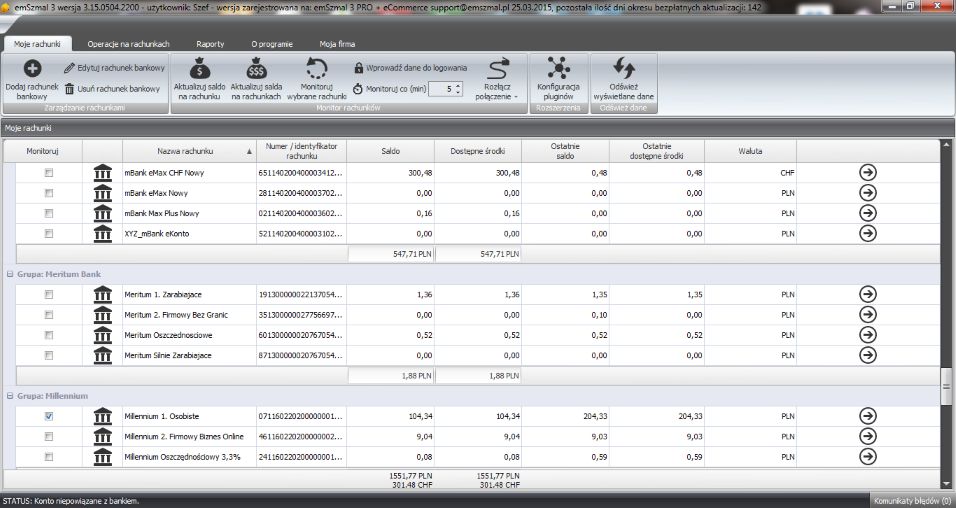Uncheck Monitoruj for Millennium 1. Osobiste
This screenshot has height=508, width=956.
49,416
